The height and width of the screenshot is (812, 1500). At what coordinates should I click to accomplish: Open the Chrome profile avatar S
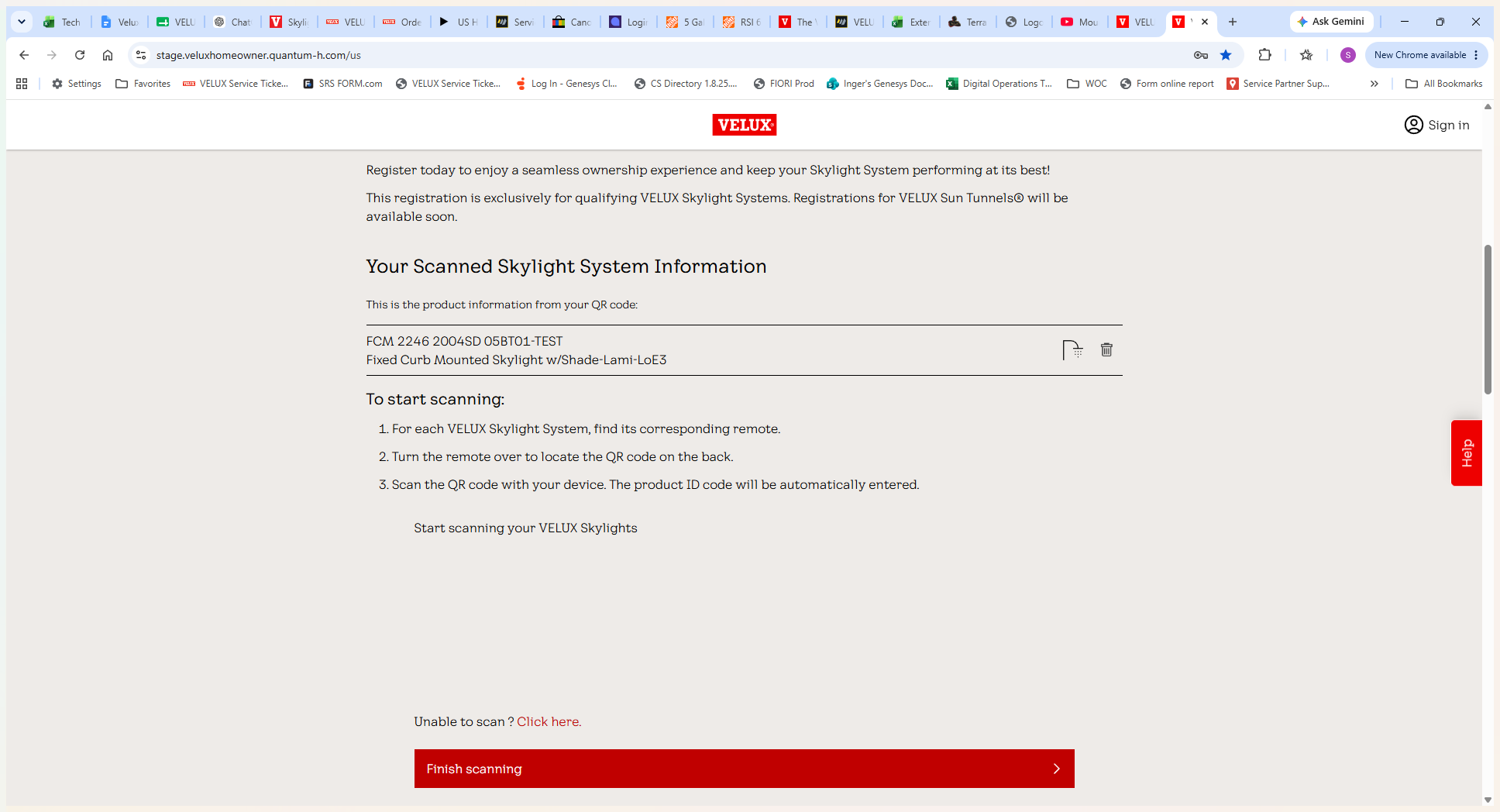pos(1348,55)
